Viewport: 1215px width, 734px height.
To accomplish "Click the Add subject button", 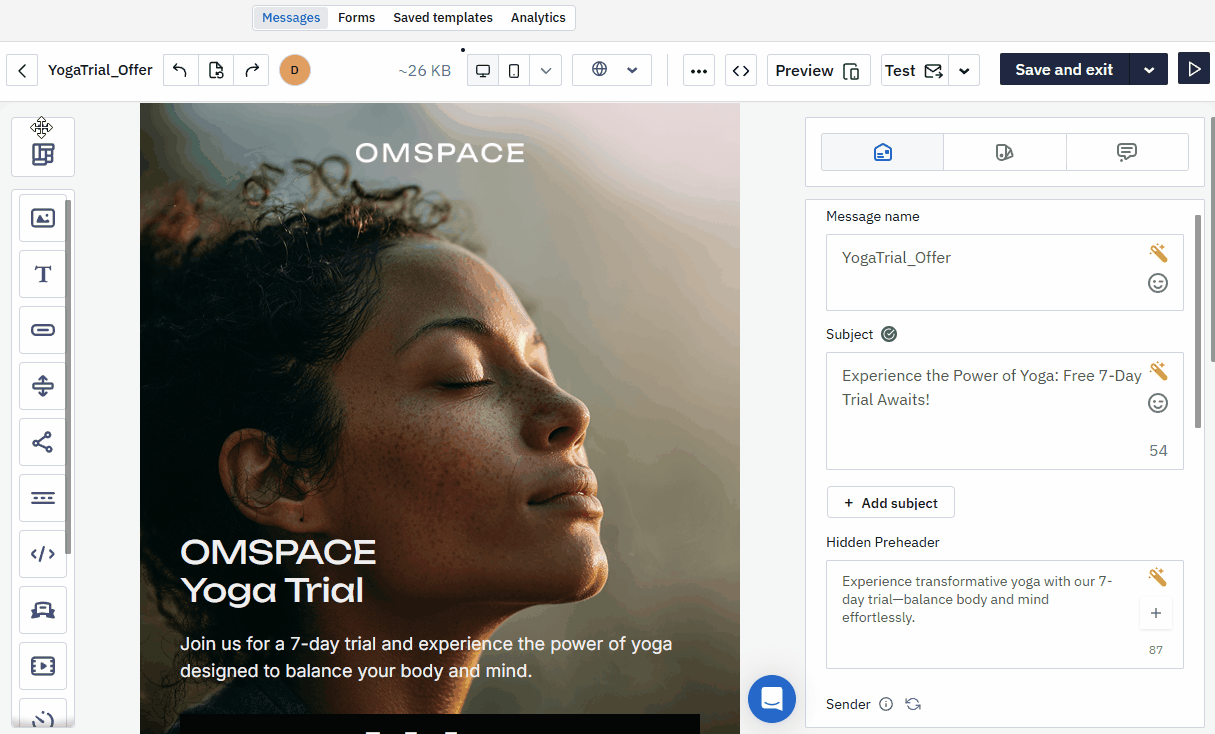I will 891,503.
